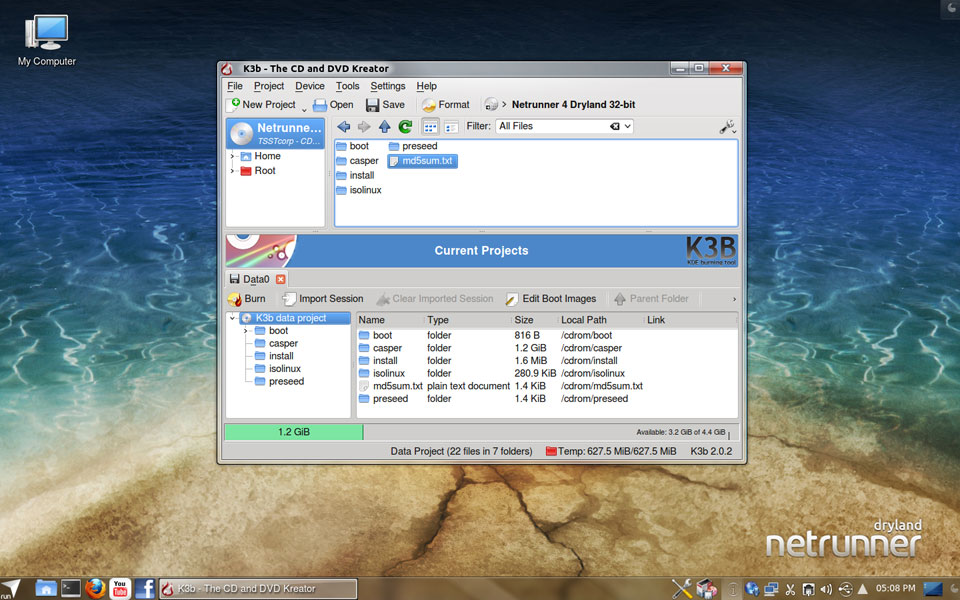The height and width of the screenshot is (600, 960).
Task: Switch to detailed list view mode
Action: point(451,127)
